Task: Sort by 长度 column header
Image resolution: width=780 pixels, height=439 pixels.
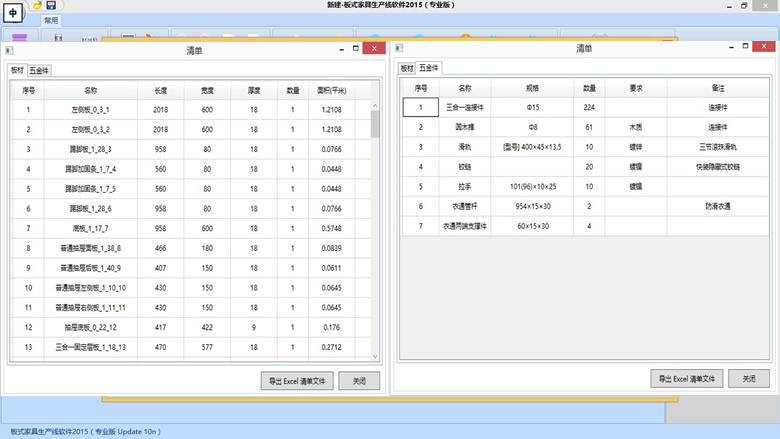Action: (x=161, y=89)
